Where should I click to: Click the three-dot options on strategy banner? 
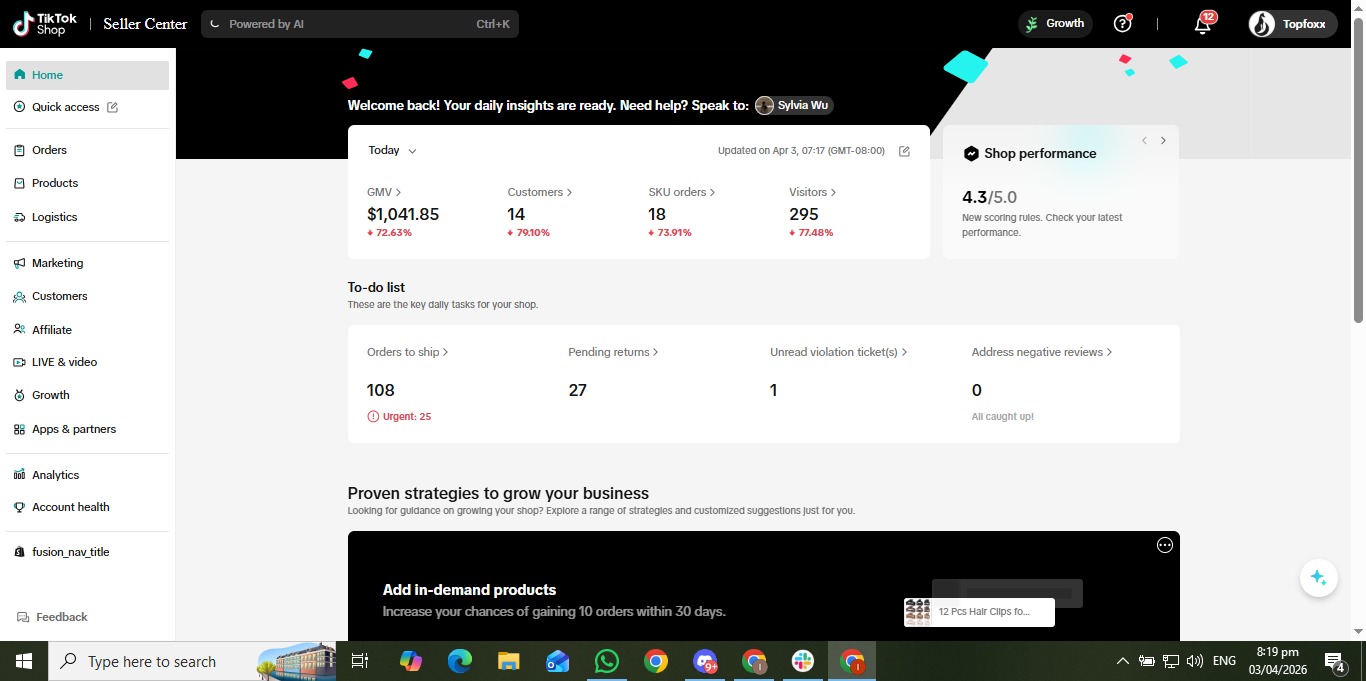1164,545
